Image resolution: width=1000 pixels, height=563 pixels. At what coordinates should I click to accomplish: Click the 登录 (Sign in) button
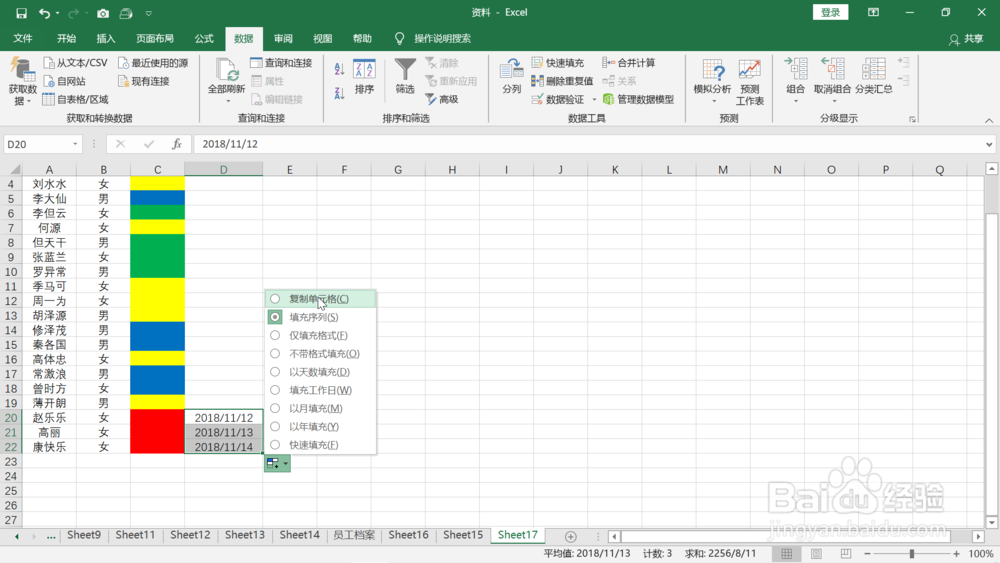pyautogui.click(x=830, y=12)
